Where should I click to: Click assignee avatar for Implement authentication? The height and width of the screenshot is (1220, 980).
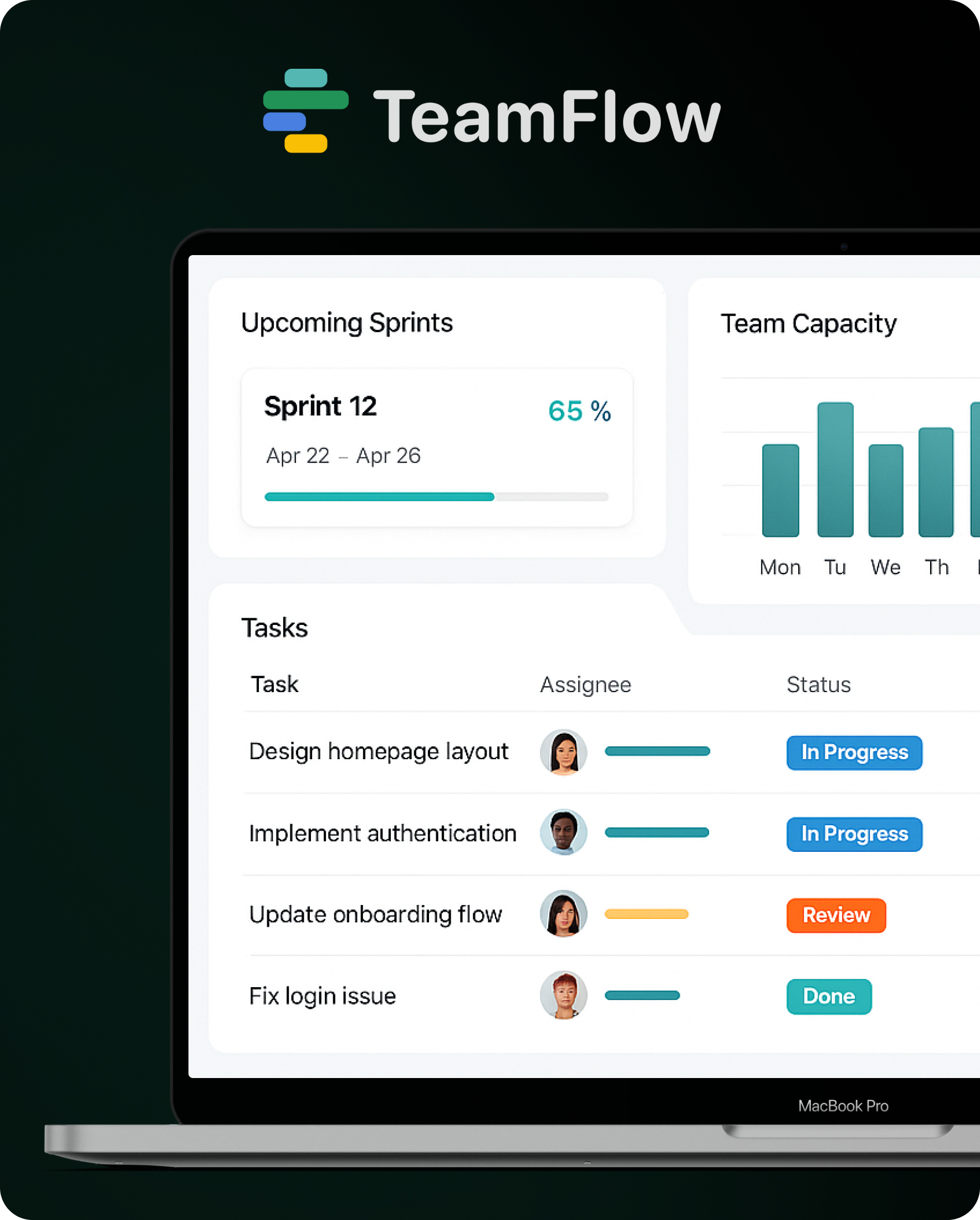563,832
